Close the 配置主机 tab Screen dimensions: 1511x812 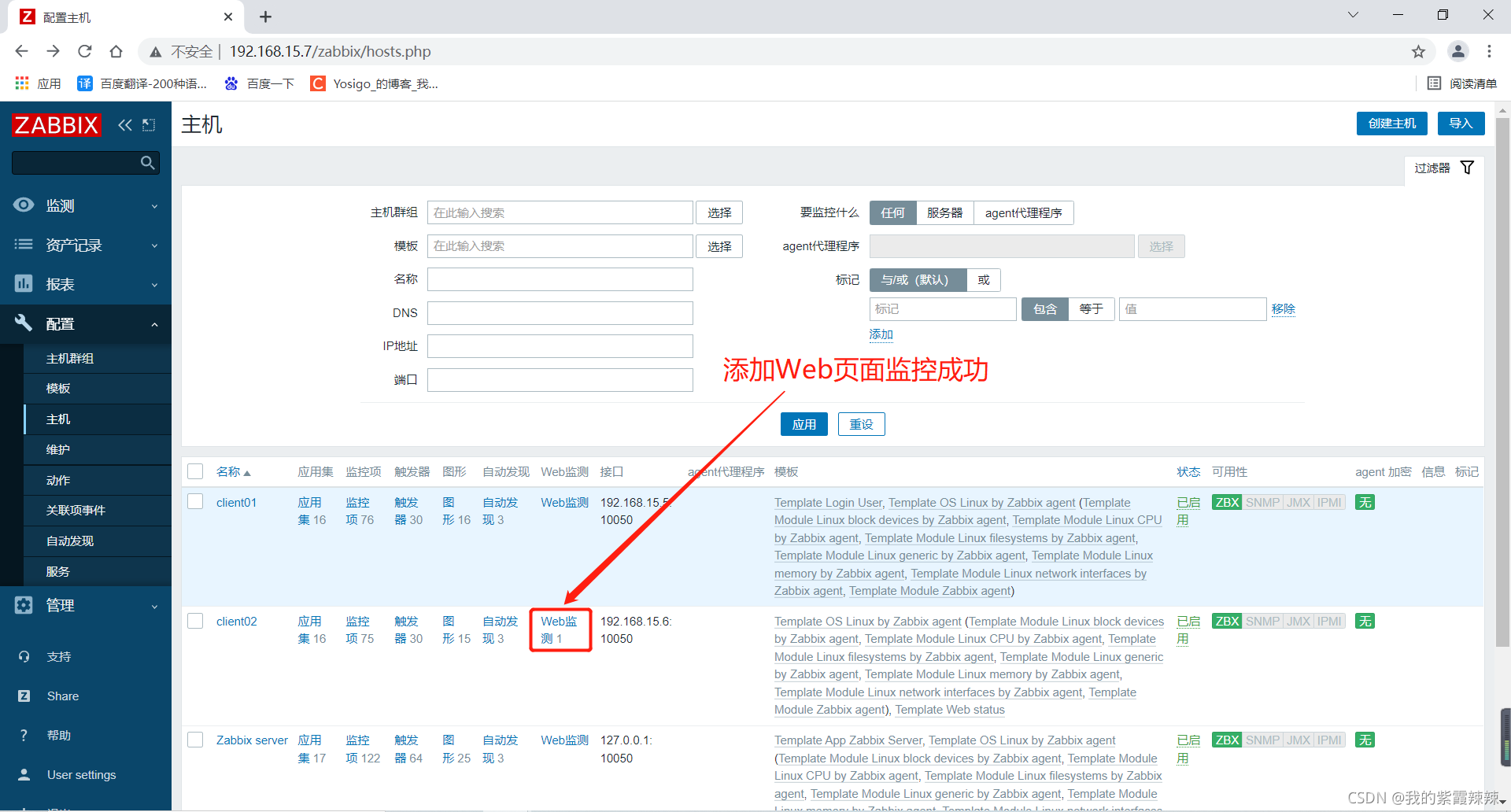228,17
